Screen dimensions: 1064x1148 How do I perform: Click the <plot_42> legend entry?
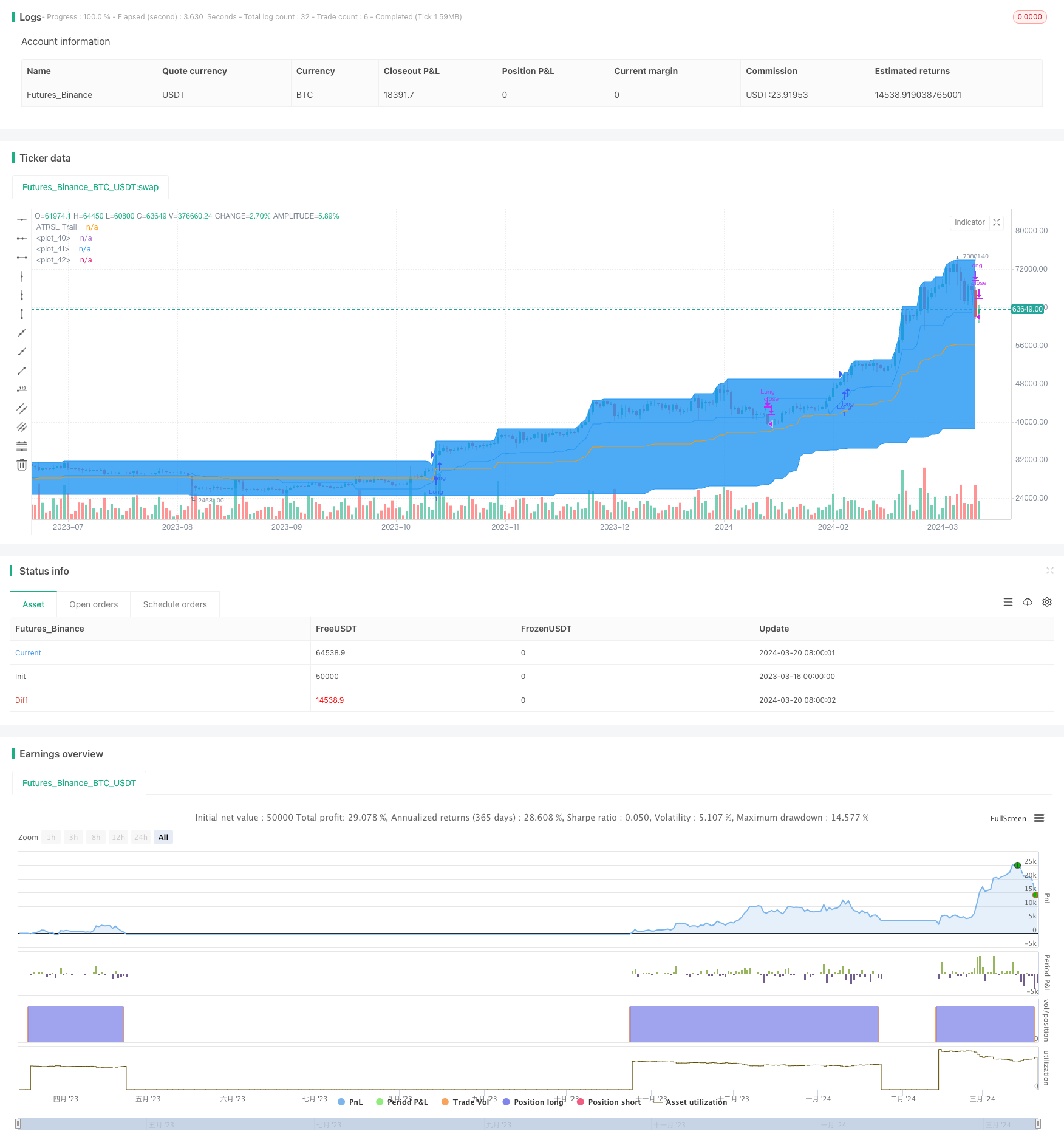pos(53,260)
